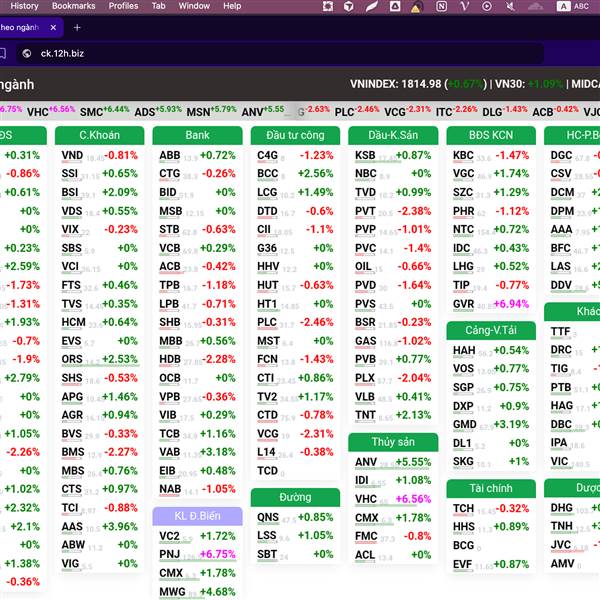
Task: Select the Tài chính sector header
Action: coord(491,489)
